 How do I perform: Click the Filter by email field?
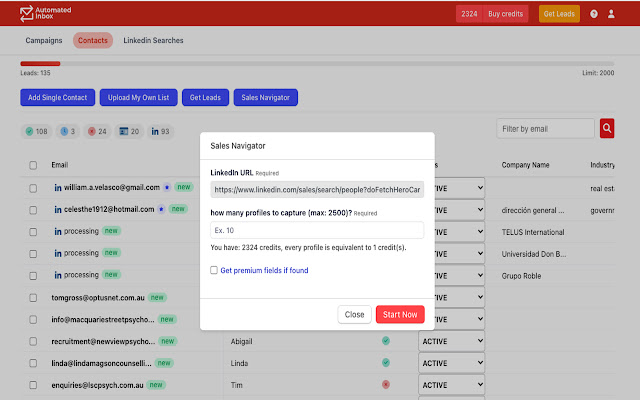click(545, 129)
